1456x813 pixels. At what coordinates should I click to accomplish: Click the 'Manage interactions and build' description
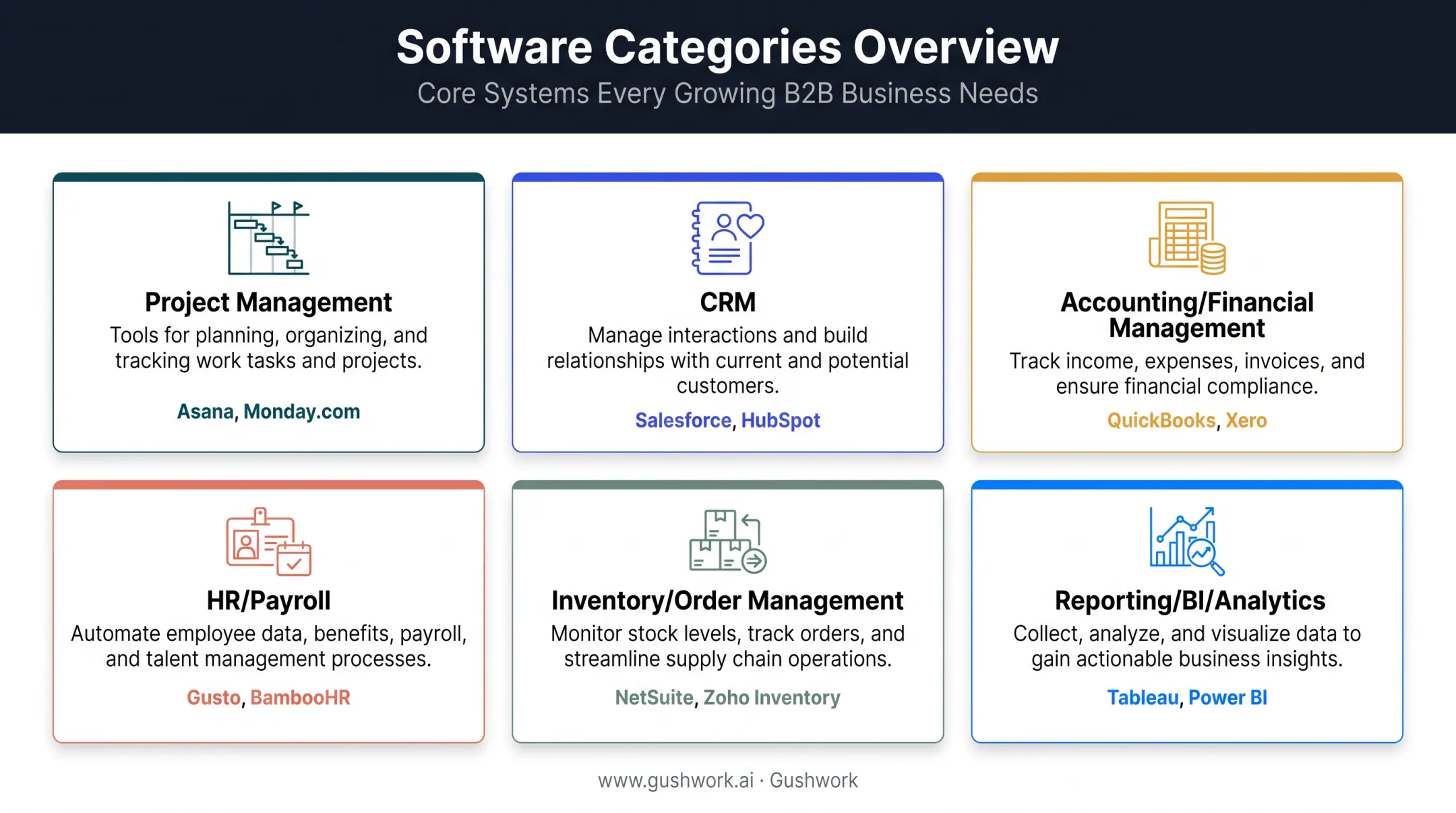pos(727,360)
